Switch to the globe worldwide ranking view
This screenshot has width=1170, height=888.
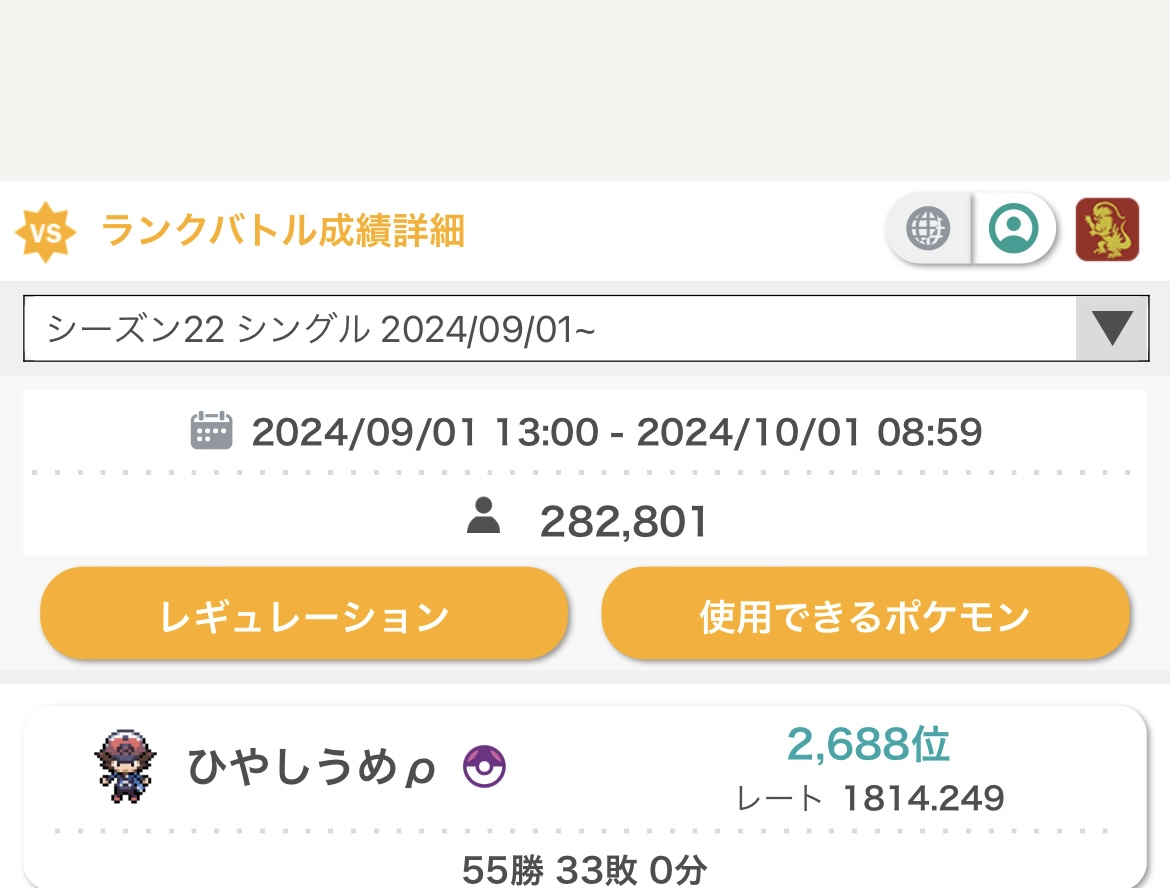coord(928,228)
